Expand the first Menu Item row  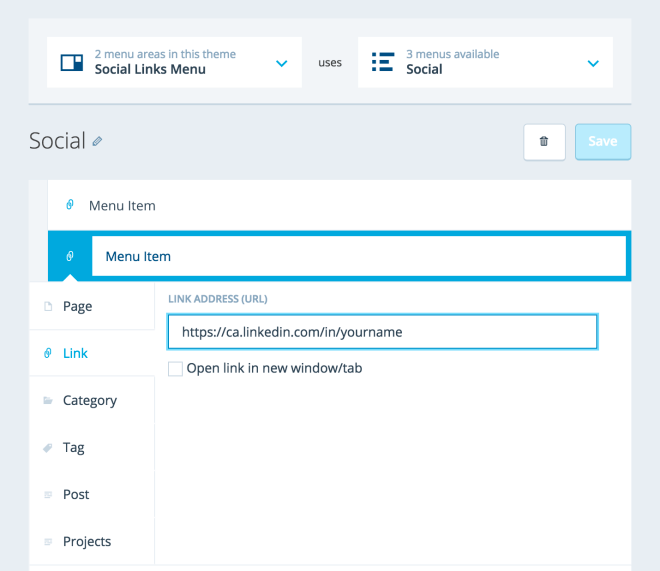click(x=340, y=205)
